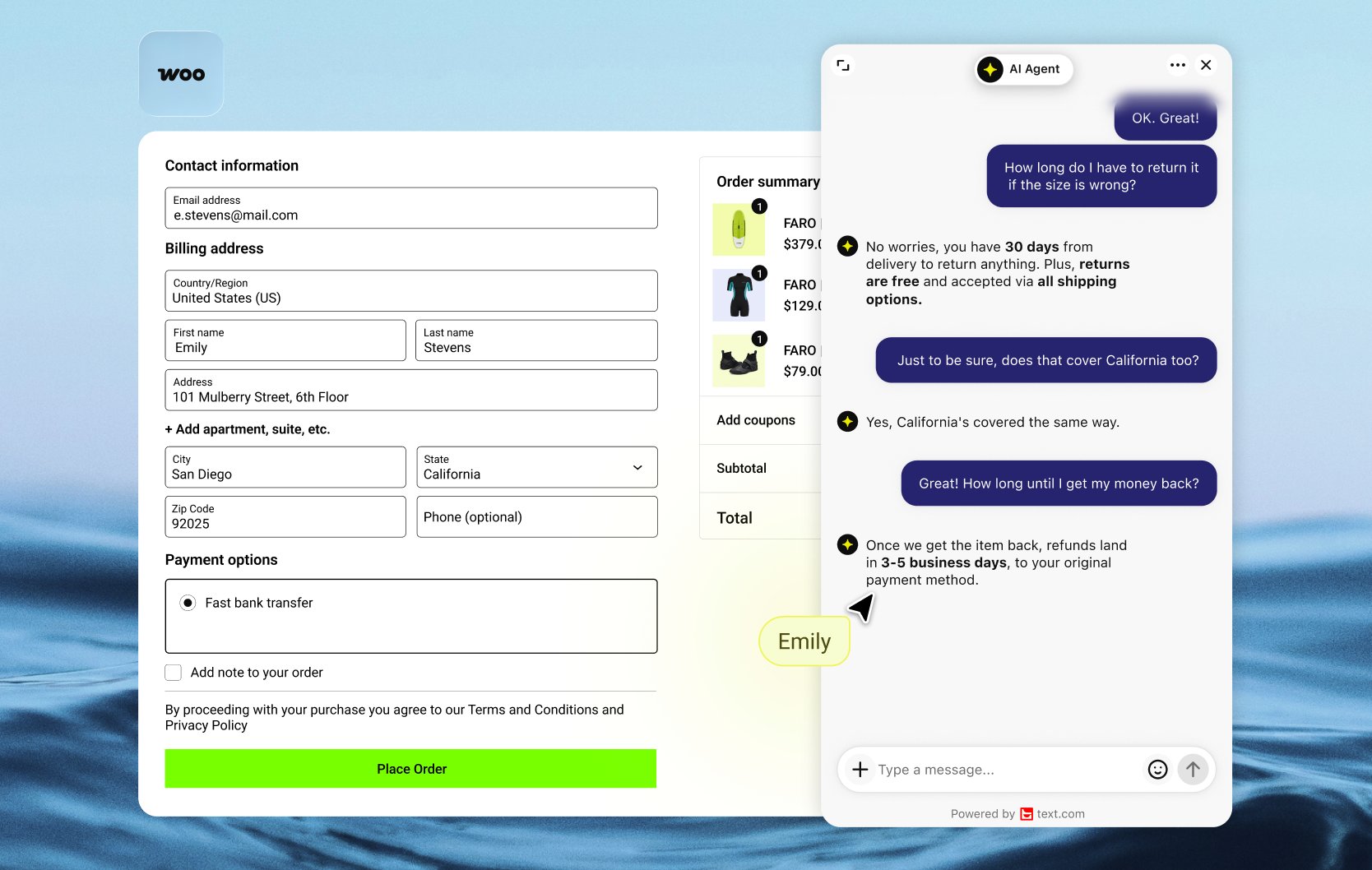Check the Add note to your order box
The image size is (1372, 870).
point(173,673)
